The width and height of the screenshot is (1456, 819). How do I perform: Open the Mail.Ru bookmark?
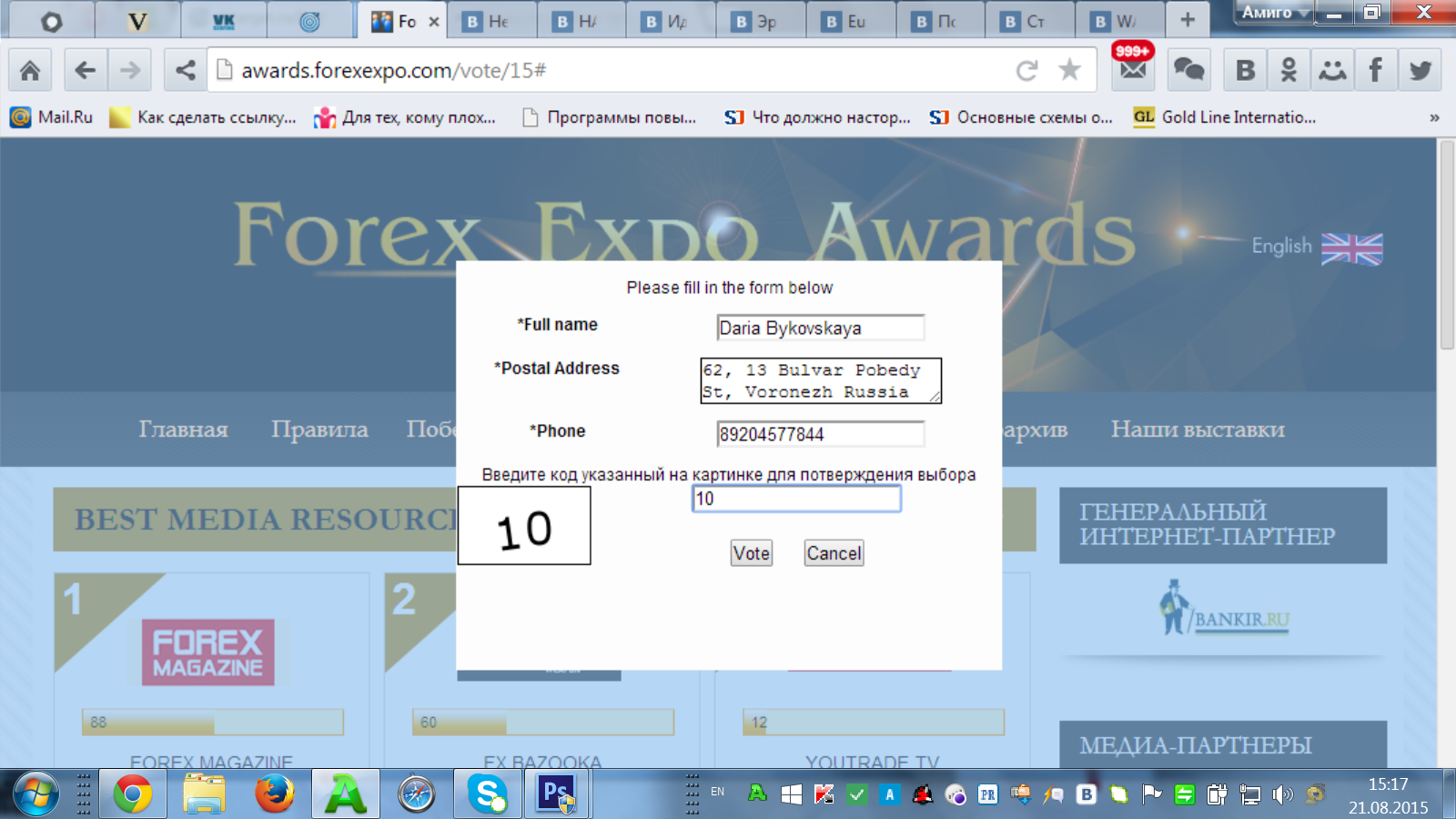coord(52,117)
